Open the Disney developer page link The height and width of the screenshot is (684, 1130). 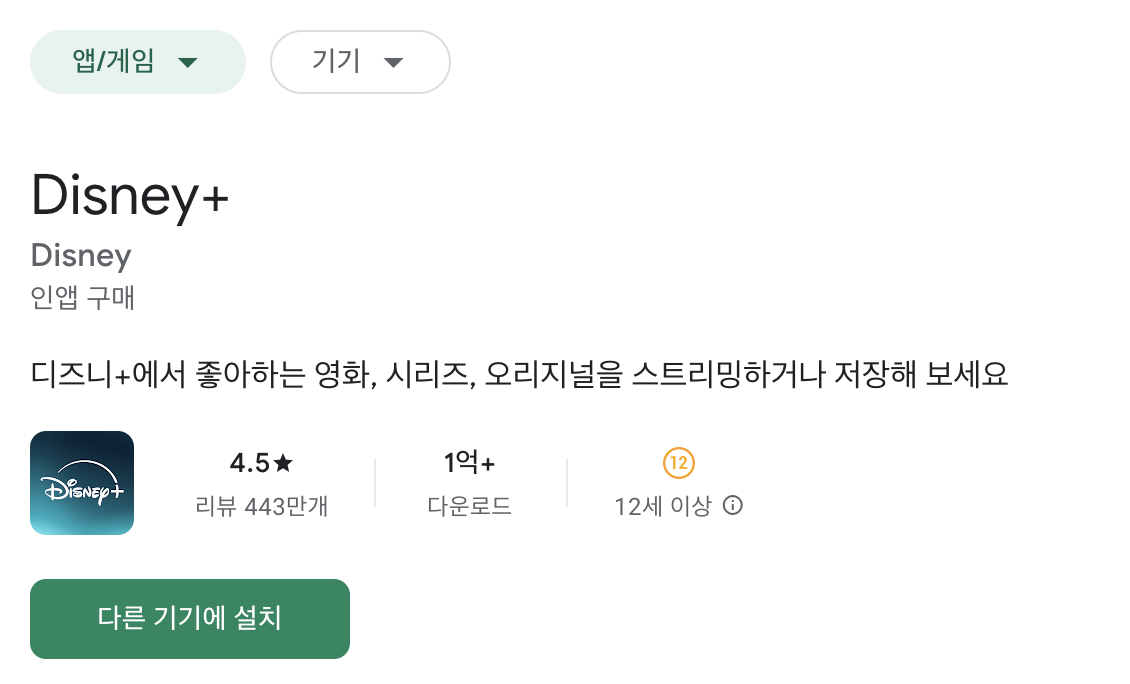[80, 256]
